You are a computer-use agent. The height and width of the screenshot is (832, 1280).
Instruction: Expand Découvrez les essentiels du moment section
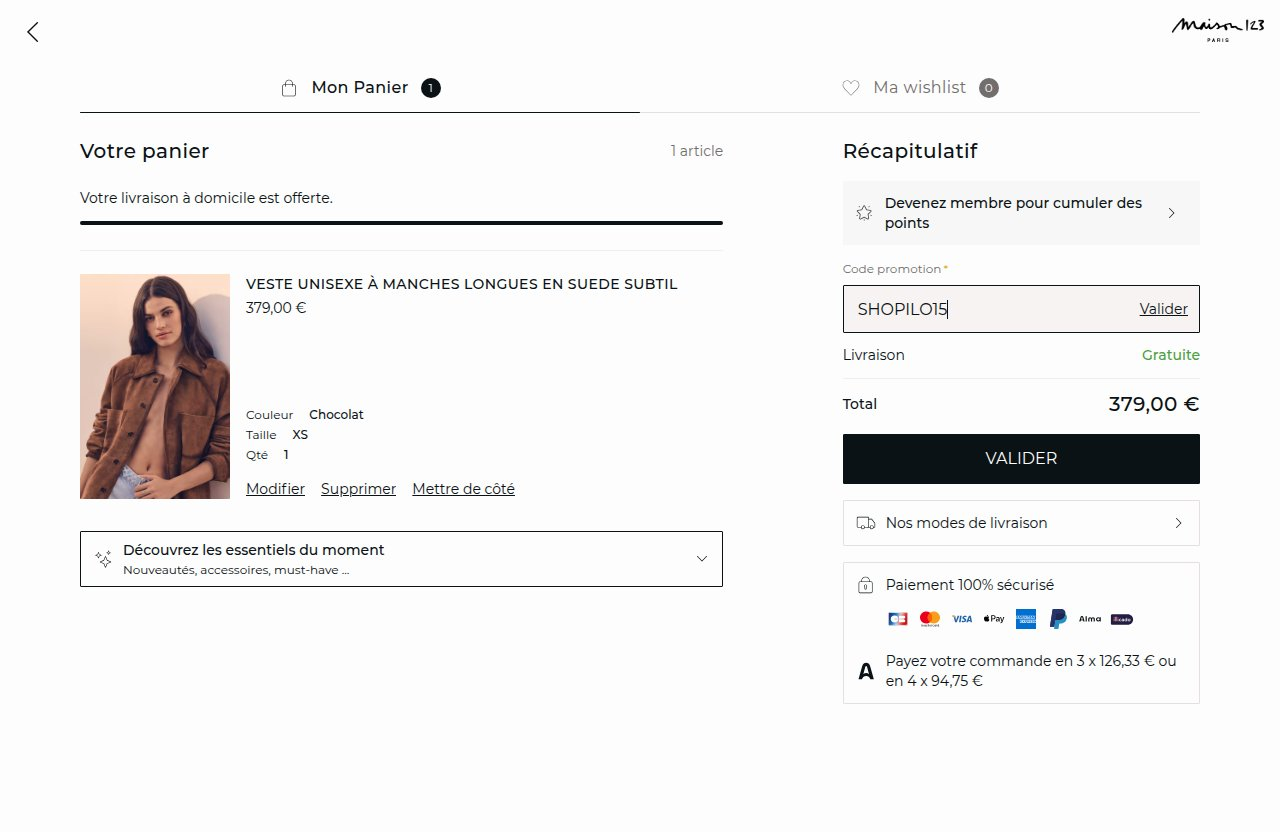tap(401, 559)
